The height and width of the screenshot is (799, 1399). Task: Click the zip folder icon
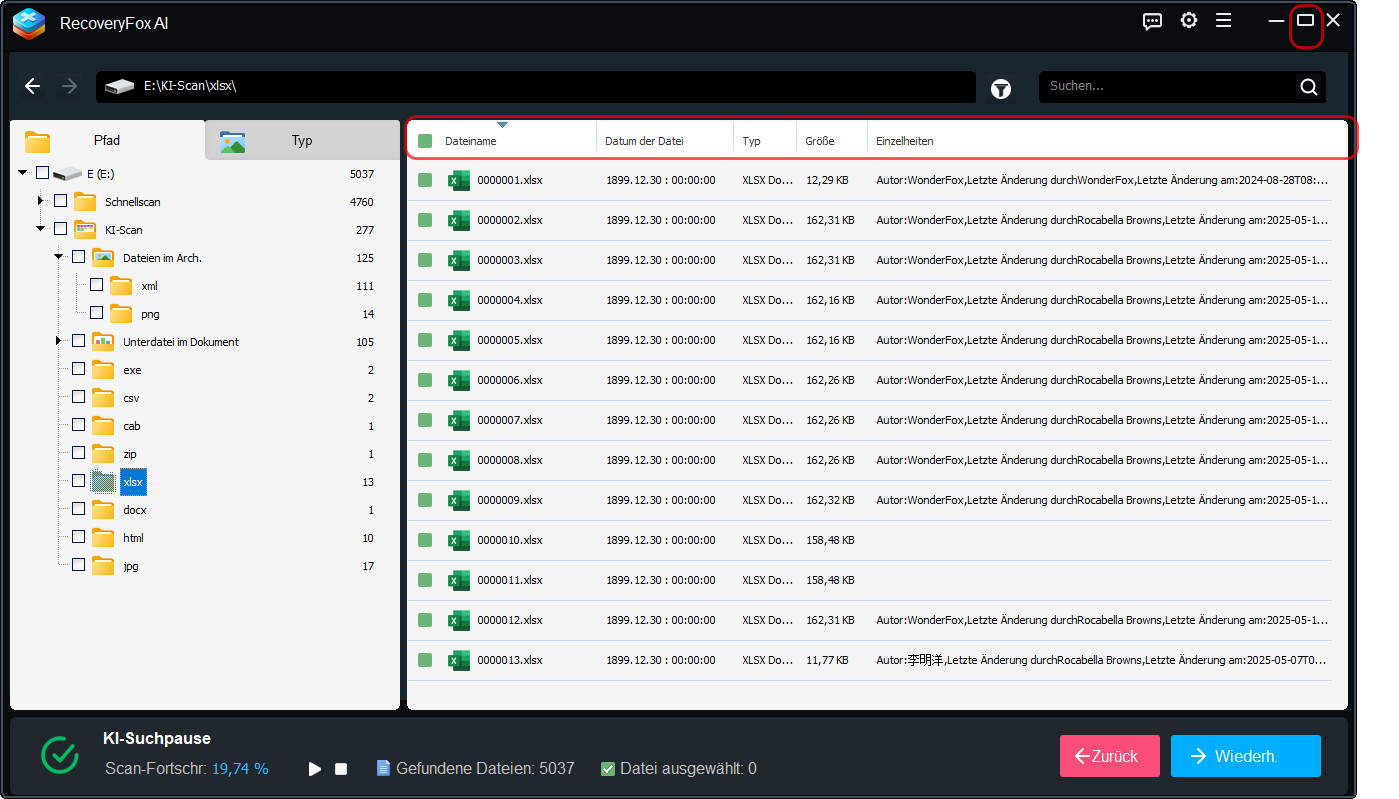tap(103, 454)
